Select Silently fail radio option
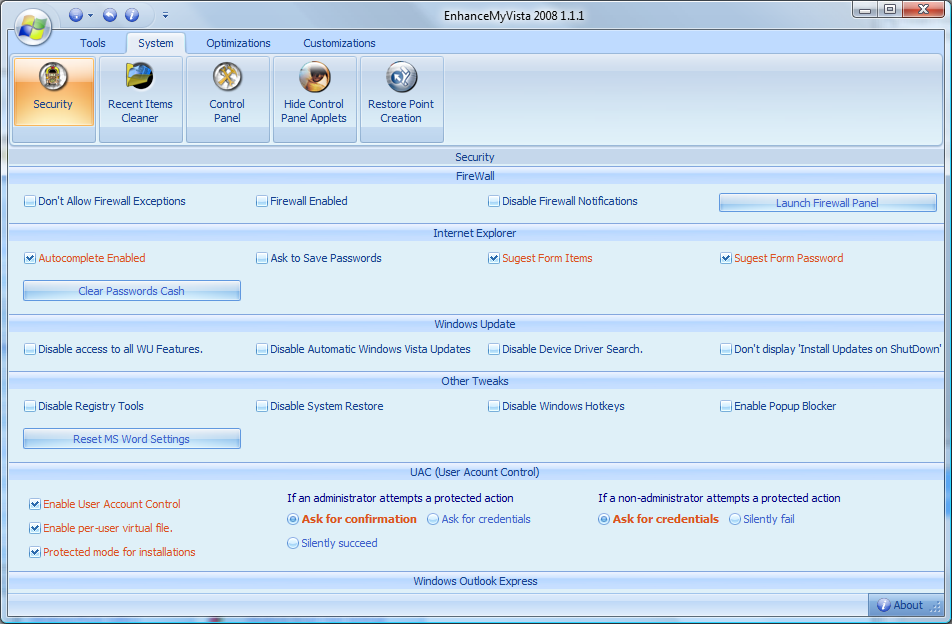952x624 pixels. [735, 519]
